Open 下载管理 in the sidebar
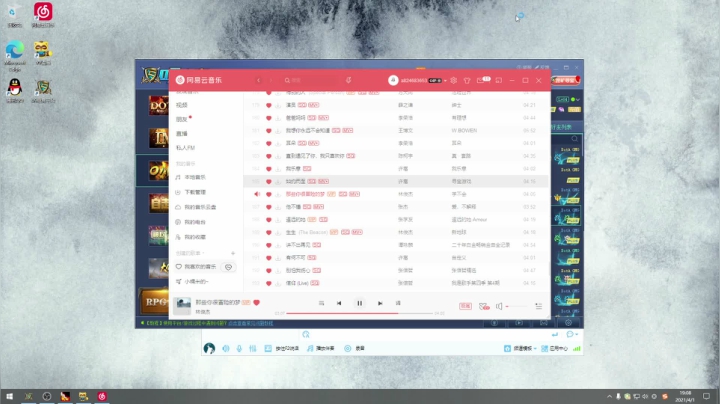The image size is (720, 404). (x=195, y=192)
